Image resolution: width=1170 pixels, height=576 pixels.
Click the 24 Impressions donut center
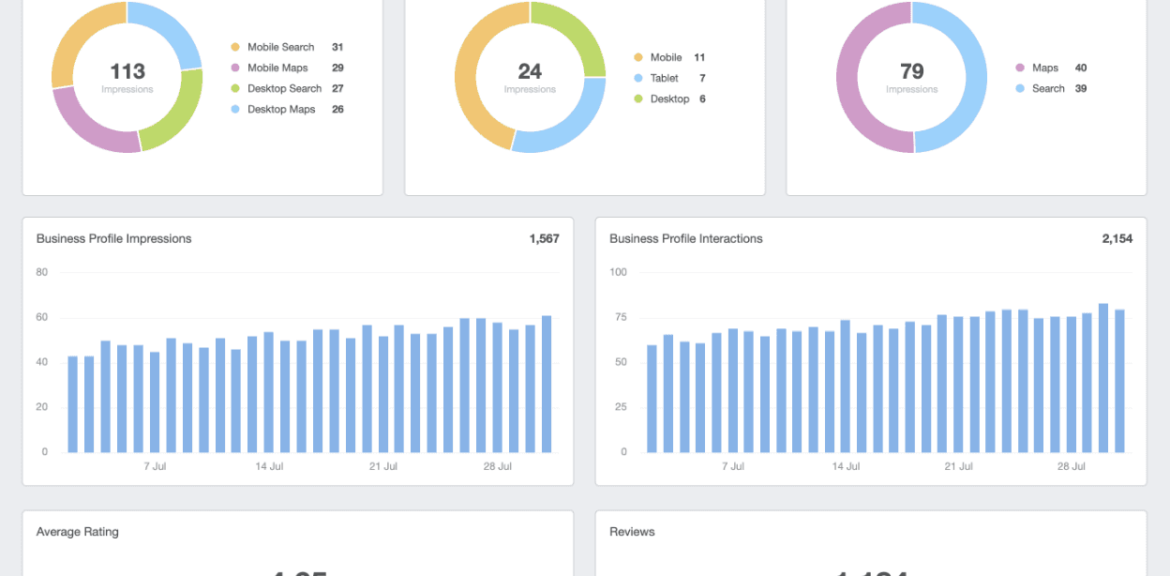(530, 76)
